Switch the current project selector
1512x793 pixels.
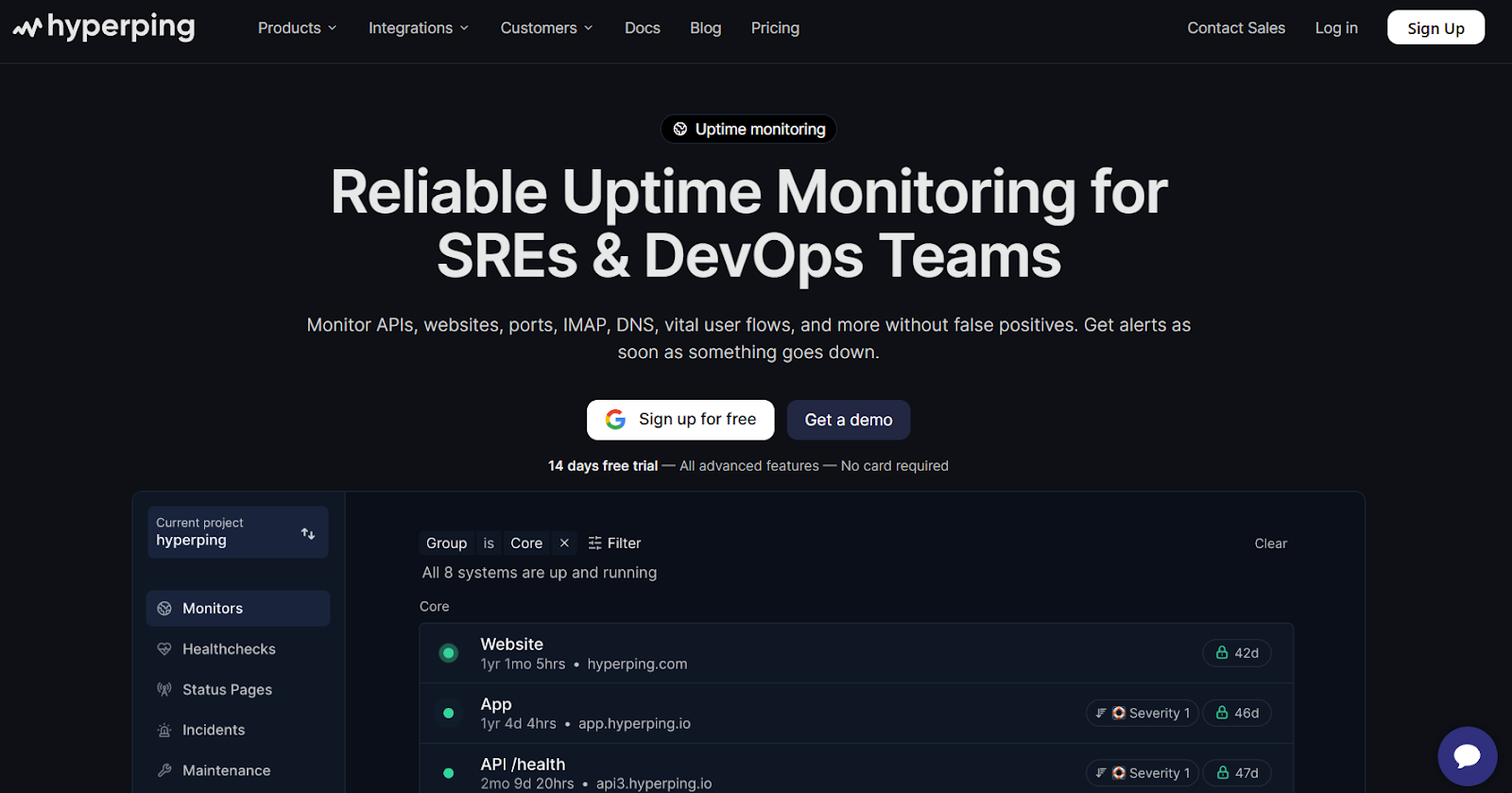coord(238,532)
